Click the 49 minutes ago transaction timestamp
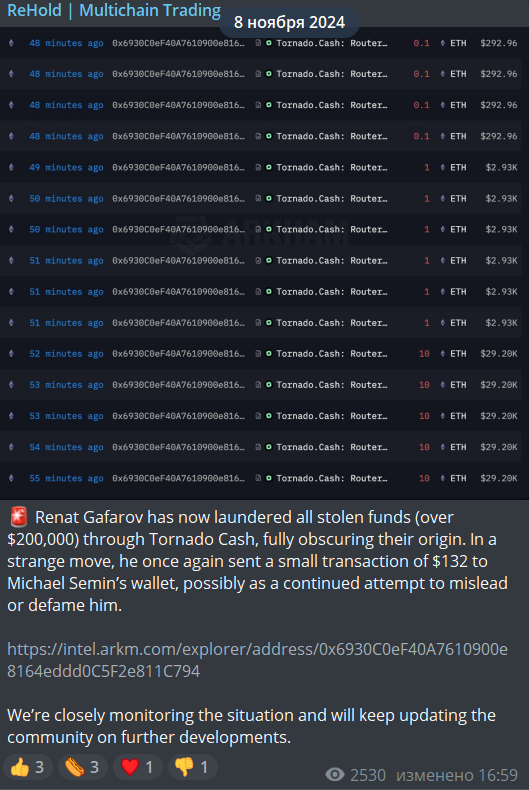The height and width of the screenshot is (790, 529). tap(66, 167)
